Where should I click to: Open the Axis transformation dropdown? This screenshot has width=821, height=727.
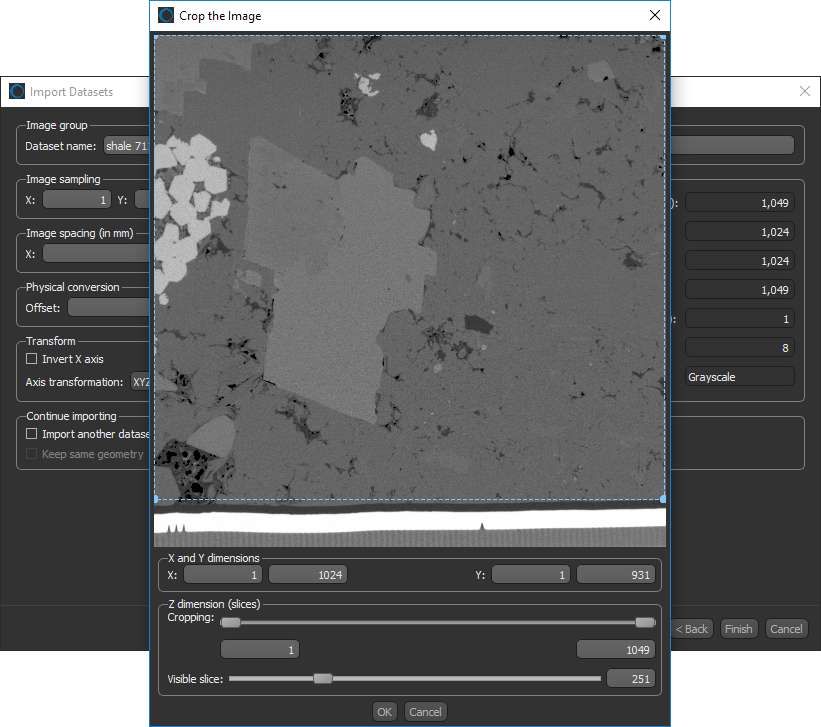[x=140, y=381]
